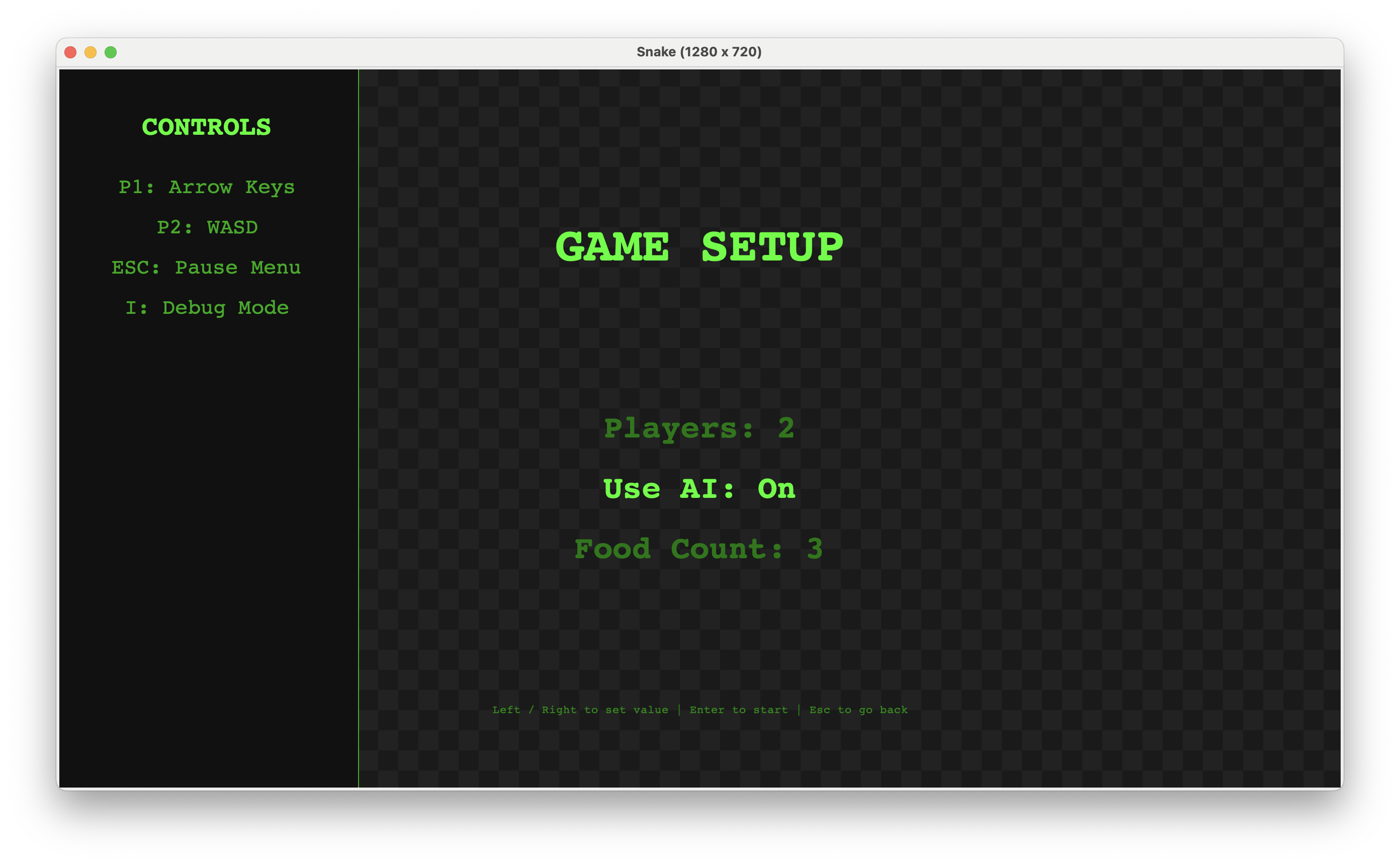Toggle the Use AI: On setting

[x=699, y=489]
